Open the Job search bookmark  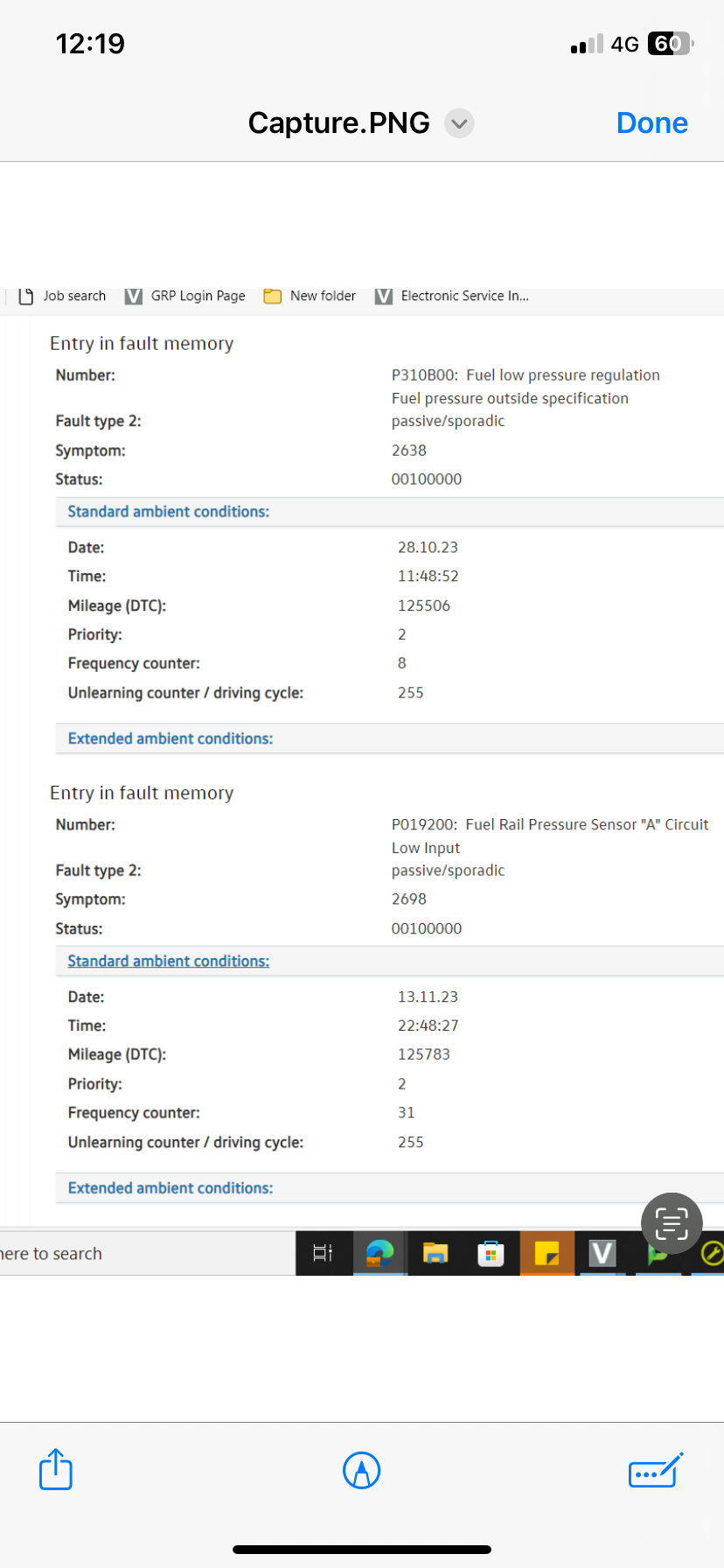63,296
